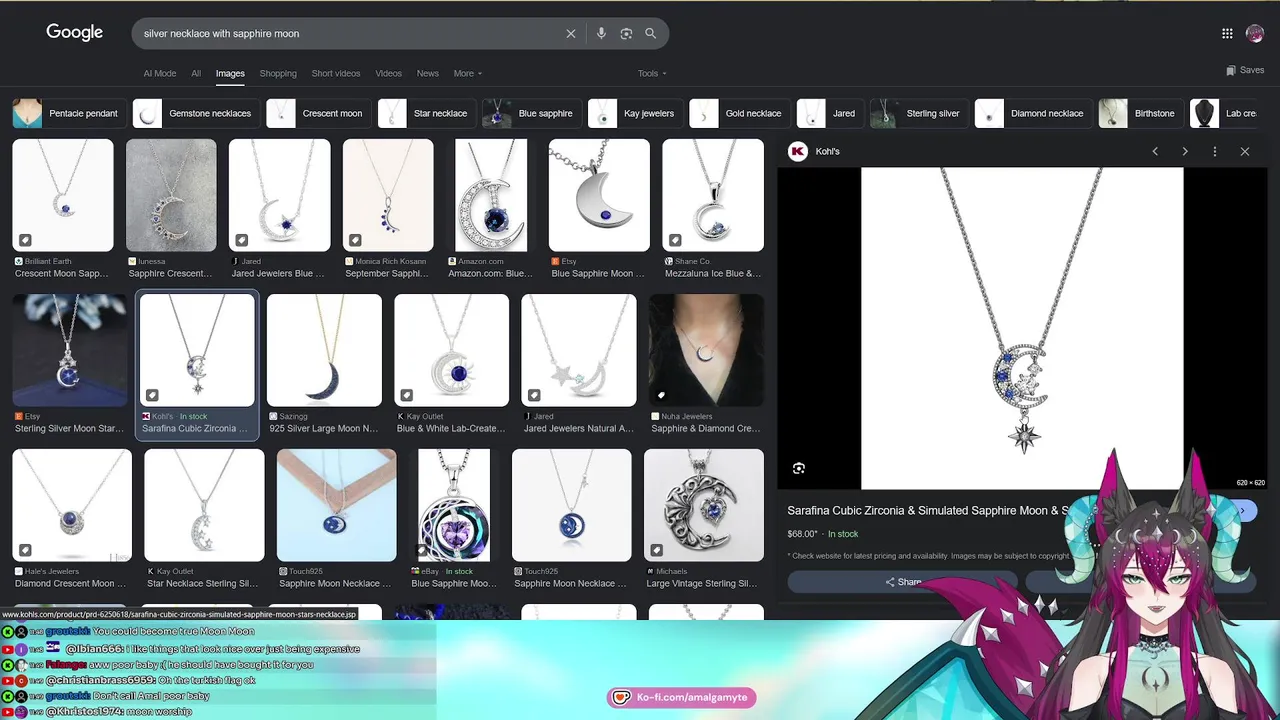
Task: Filter by the Crescent moon chip
Action: [318, 113]
